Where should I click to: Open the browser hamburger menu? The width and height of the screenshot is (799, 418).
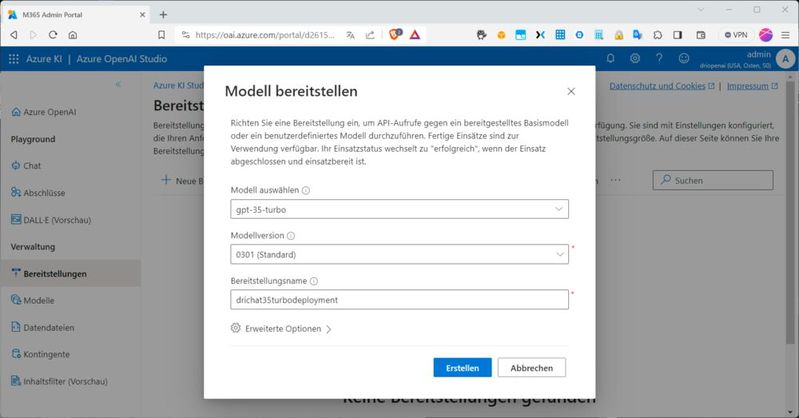(x=786, y=35)
